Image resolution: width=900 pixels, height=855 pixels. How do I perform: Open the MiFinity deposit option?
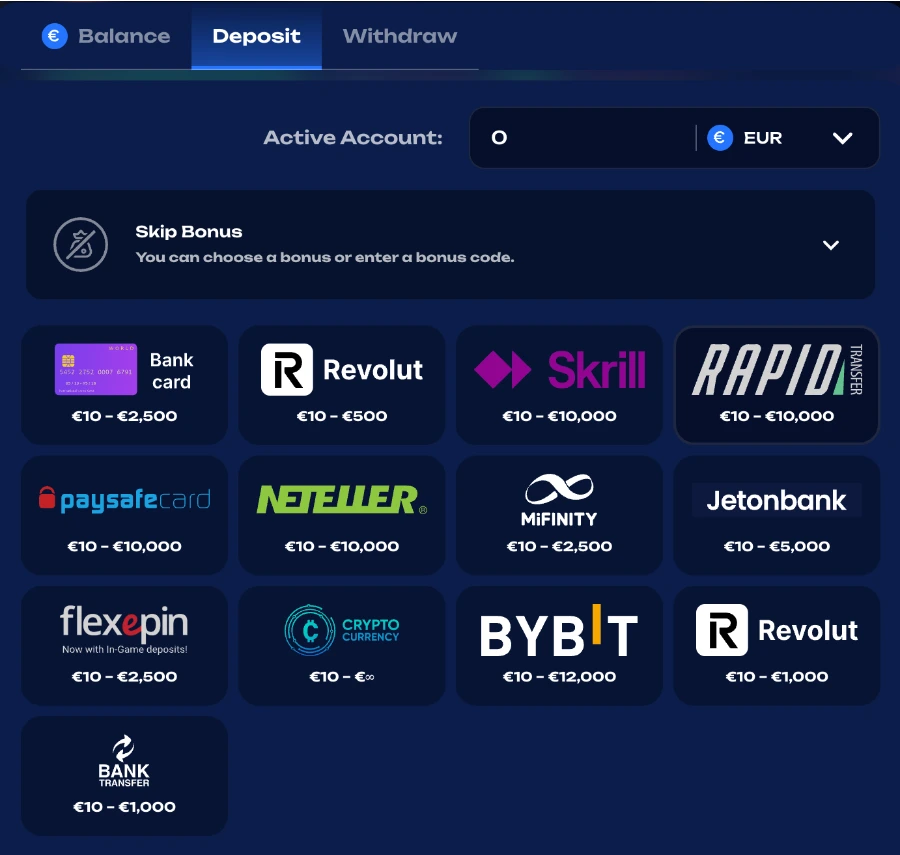pyautogui.click(x=559, y=515)
